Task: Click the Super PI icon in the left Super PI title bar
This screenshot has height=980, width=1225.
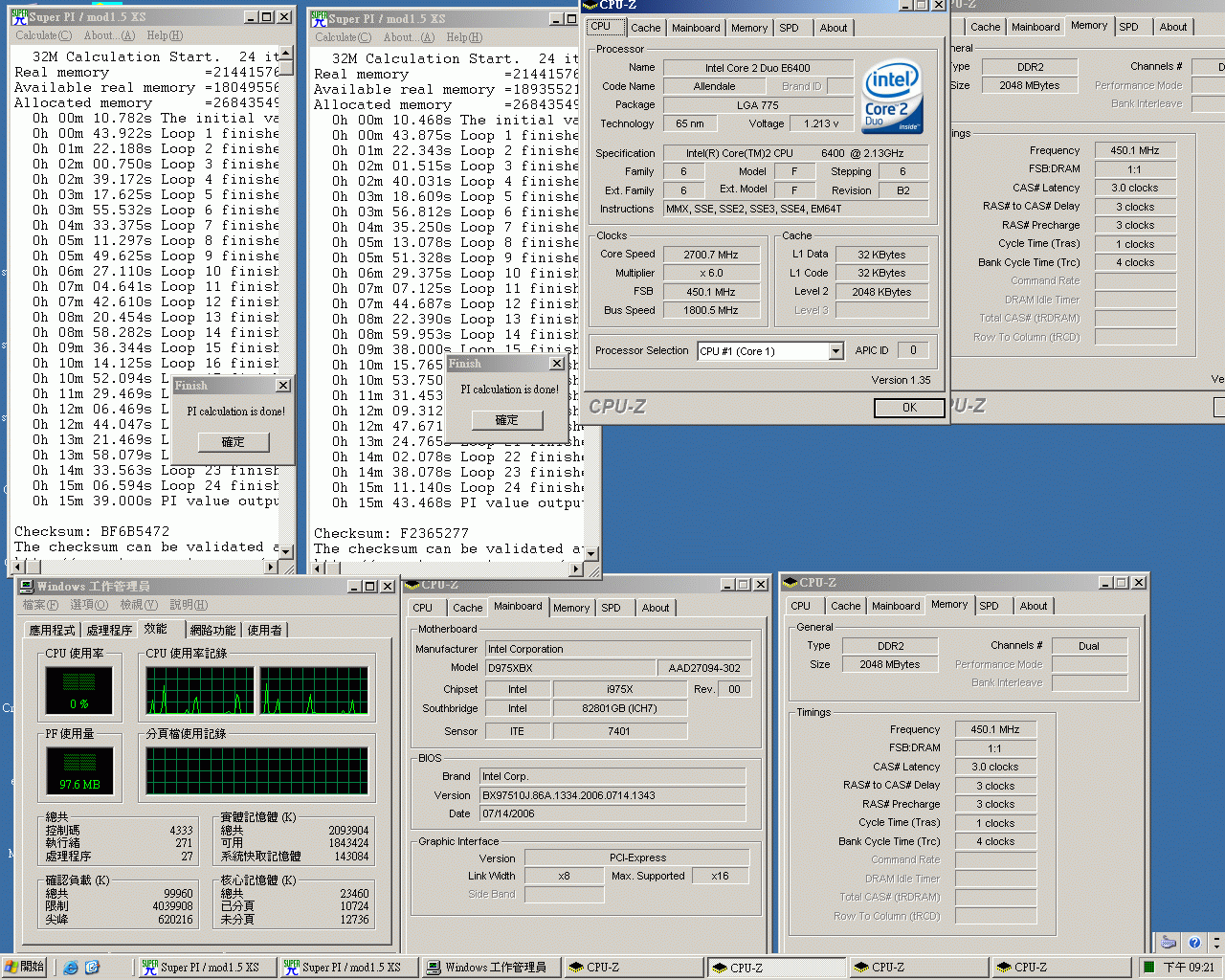Action: 19,17
